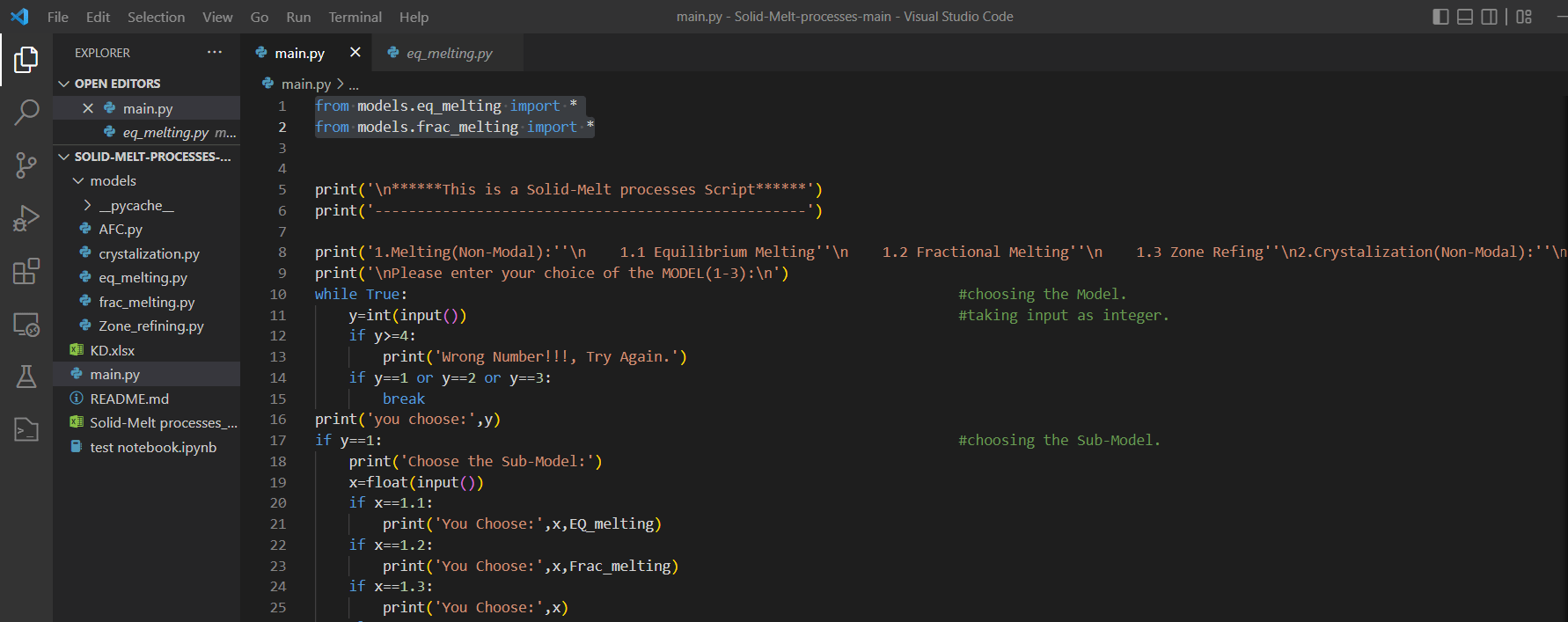
Task: Open the Edit menu
Action: 99,17
